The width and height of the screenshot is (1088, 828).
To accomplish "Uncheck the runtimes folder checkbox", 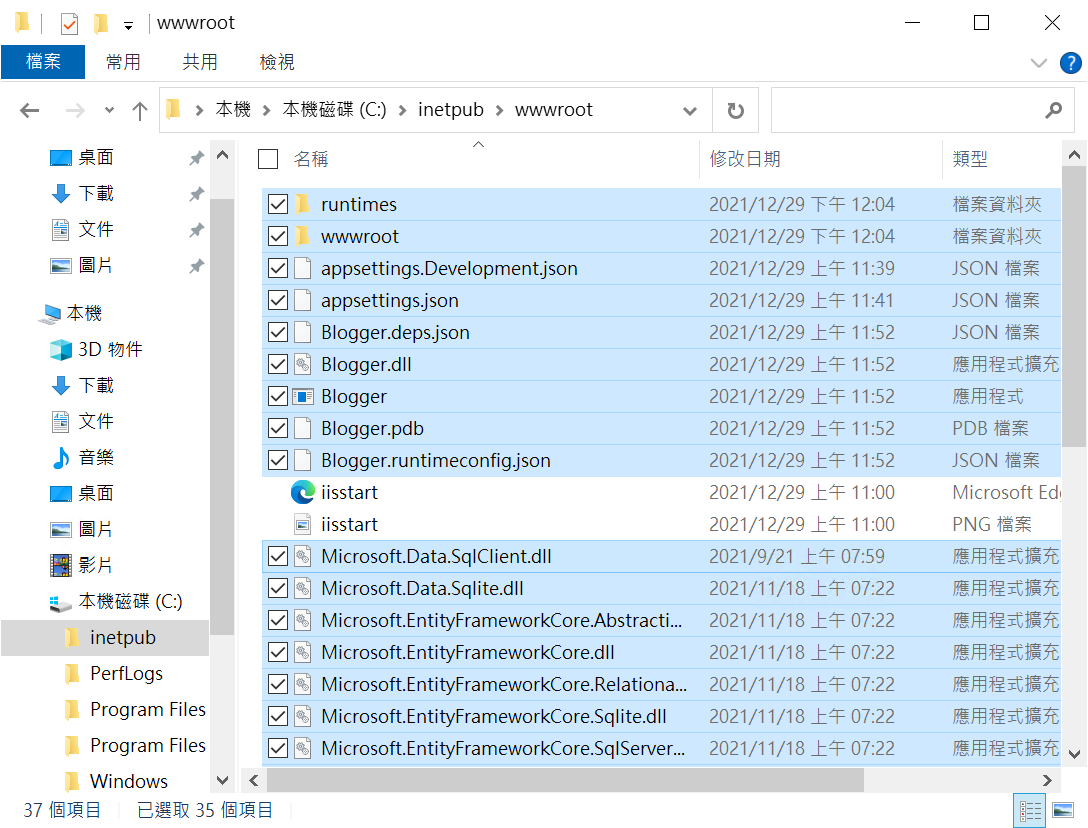I will pos(278,204).
